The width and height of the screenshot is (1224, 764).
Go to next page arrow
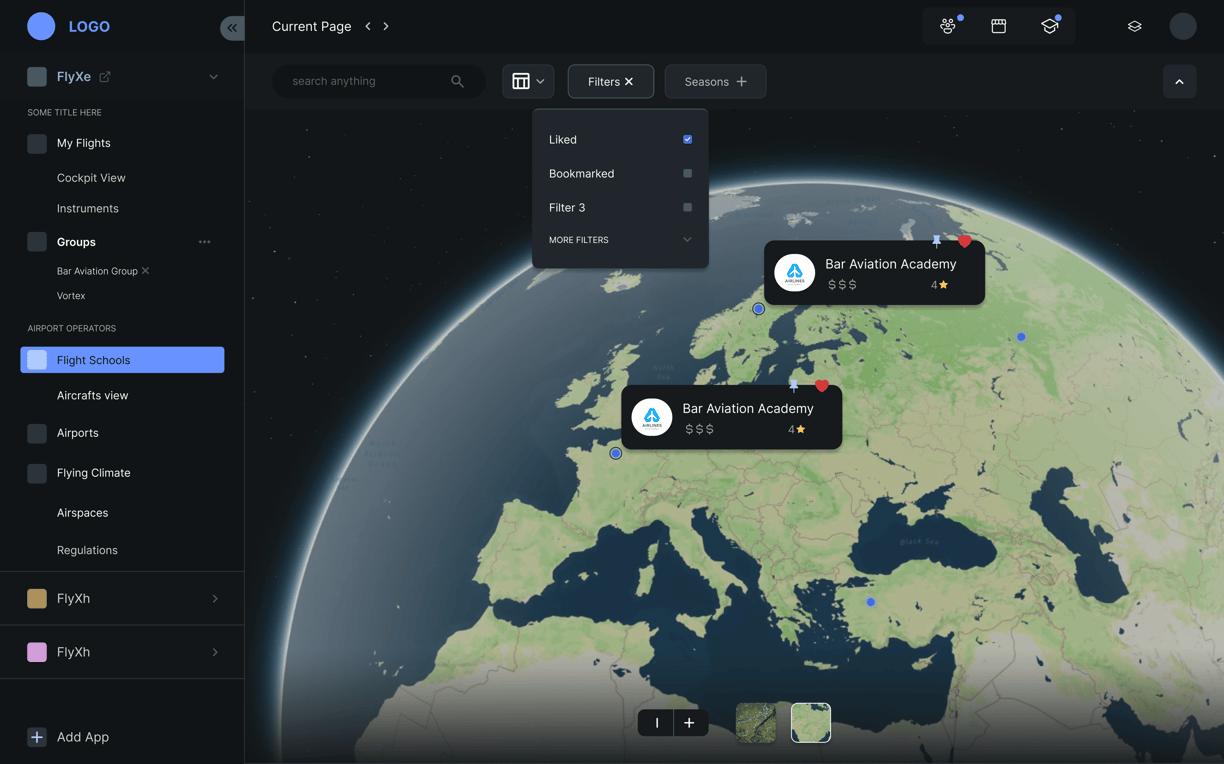pyautogui.click(x=386, y=26)
